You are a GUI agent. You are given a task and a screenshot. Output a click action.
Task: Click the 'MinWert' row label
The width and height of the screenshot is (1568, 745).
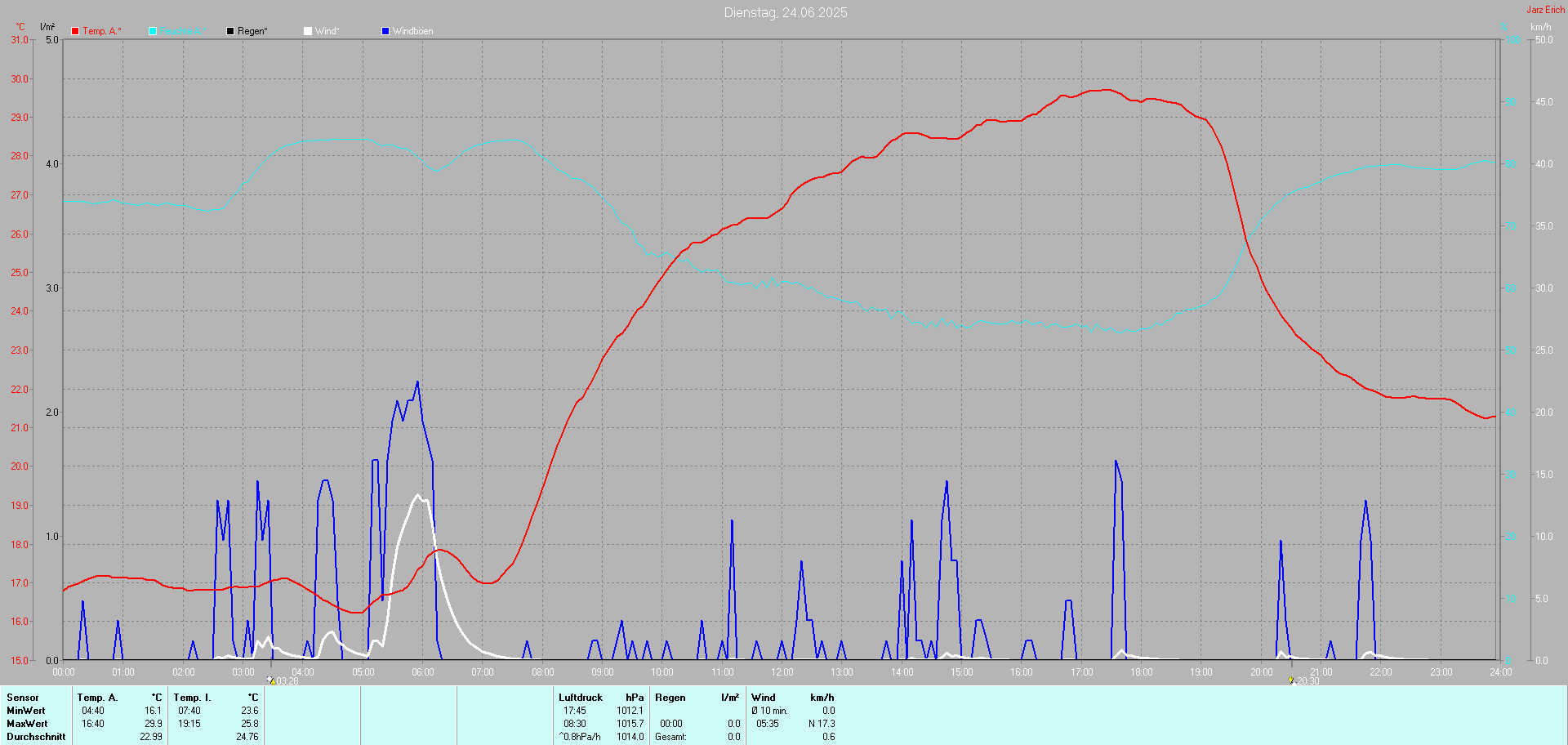click(26, 711)
